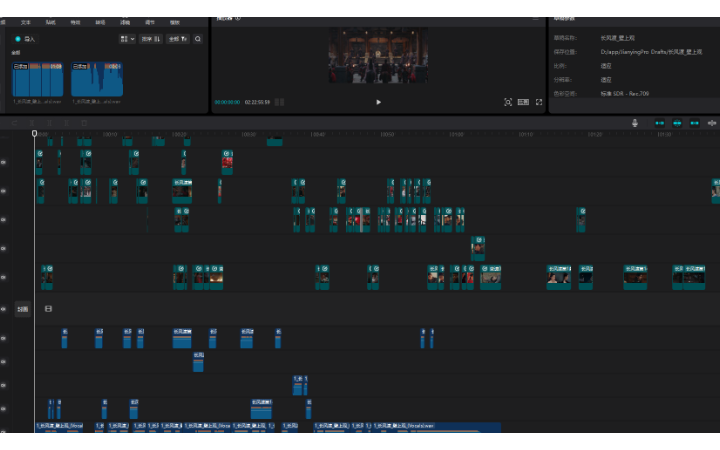Screen dimensions: 720x450
Task: Toggle the third timeline preview-axis button
Action: coord(696,123)
